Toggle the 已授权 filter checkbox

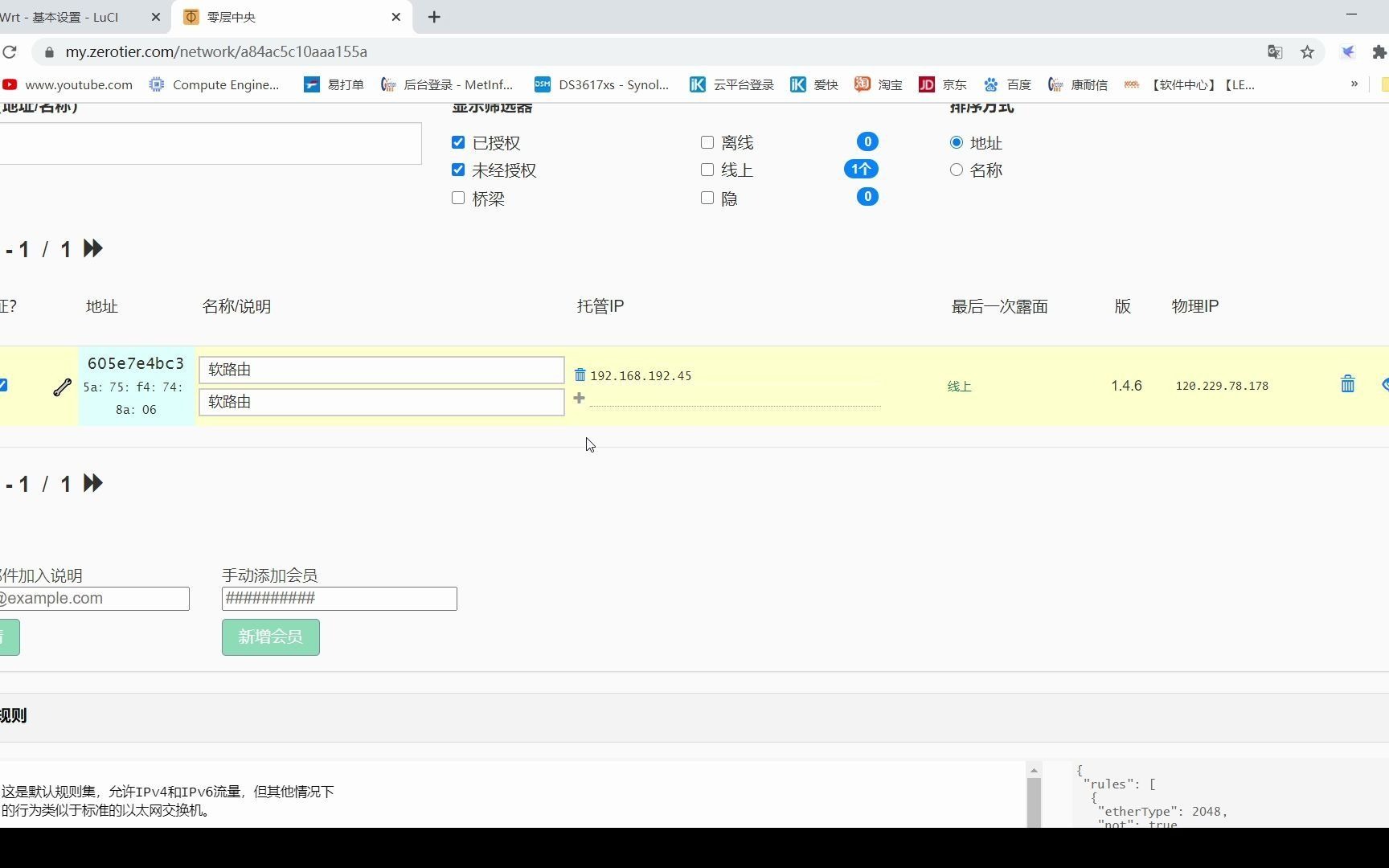tap(458, 142)
